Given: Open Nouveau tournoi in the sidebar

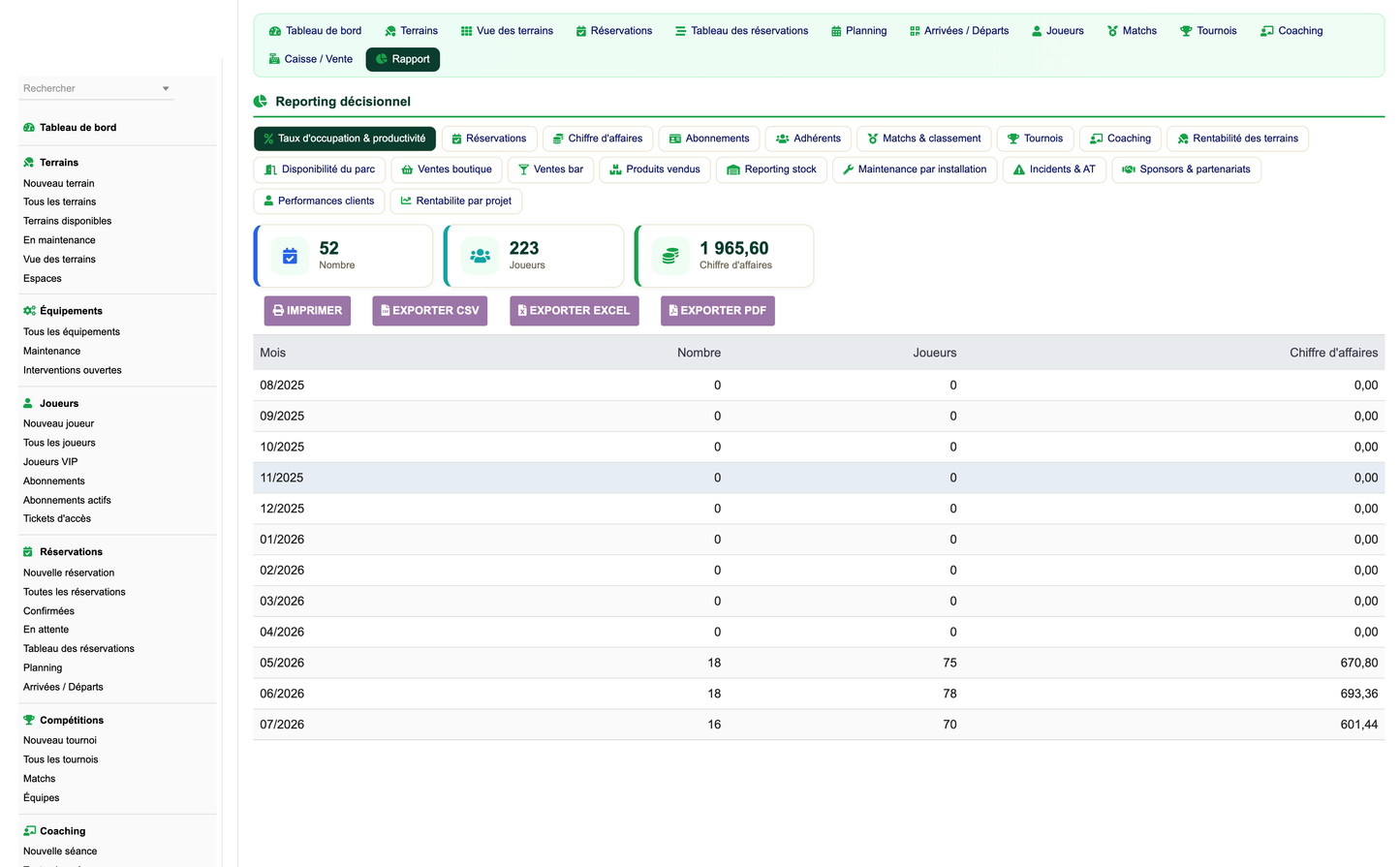Looking at the screenshot, I should click(x=60, y=741).
